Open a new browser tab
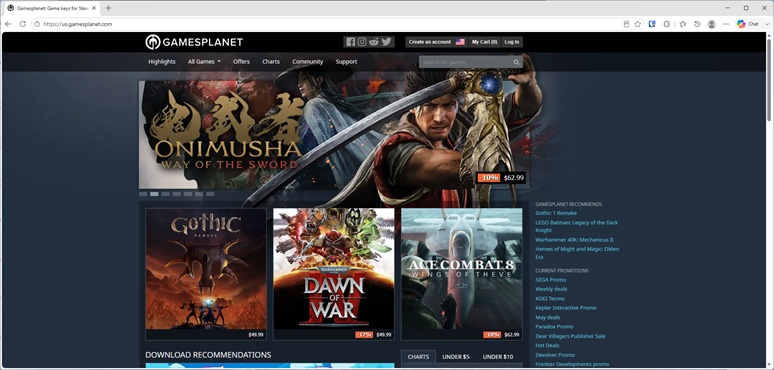This screenshot has height=370, width=774. [x=108, y=8]
